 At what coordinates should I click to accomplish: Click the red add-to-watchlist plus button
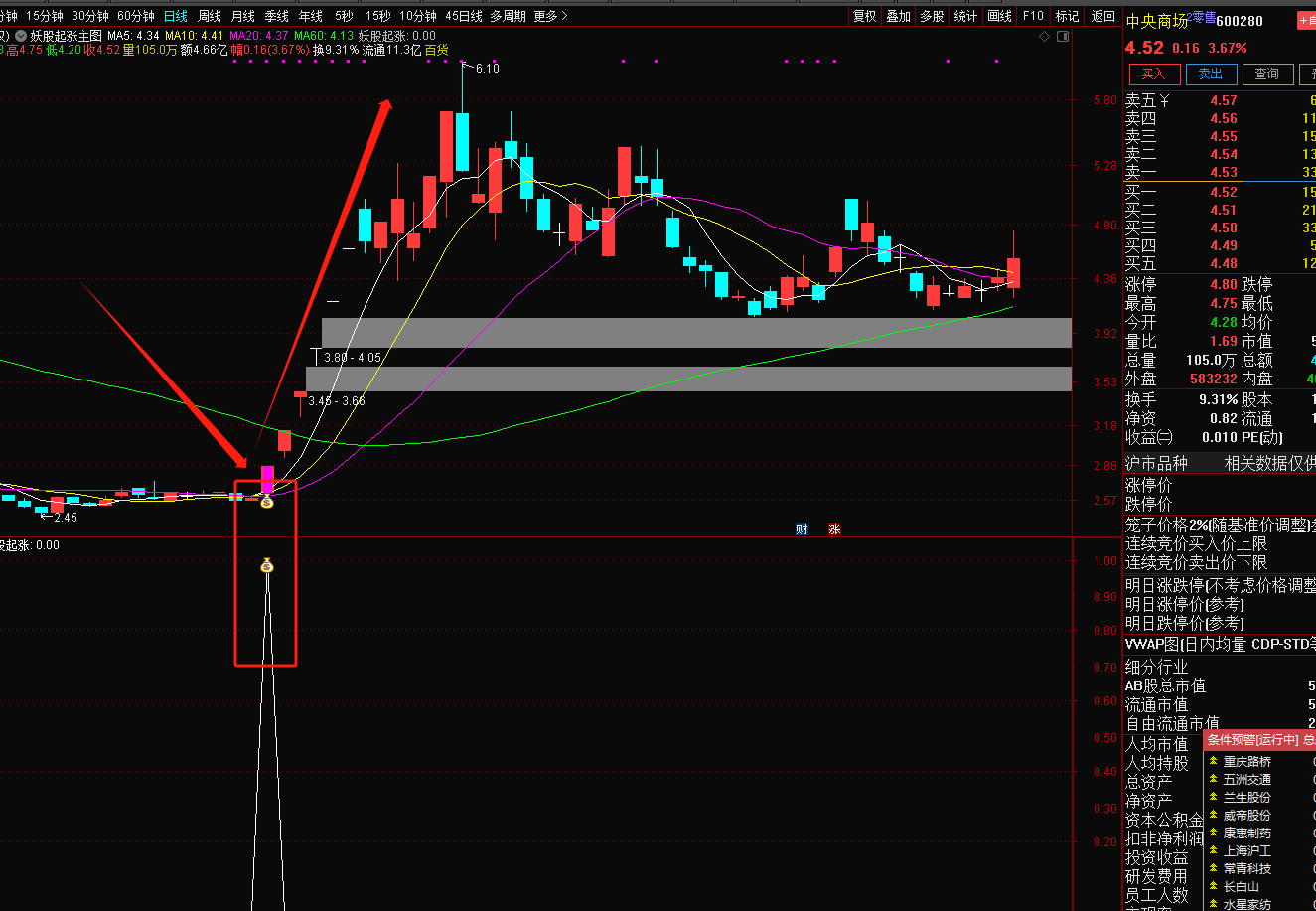point(1305,21)
